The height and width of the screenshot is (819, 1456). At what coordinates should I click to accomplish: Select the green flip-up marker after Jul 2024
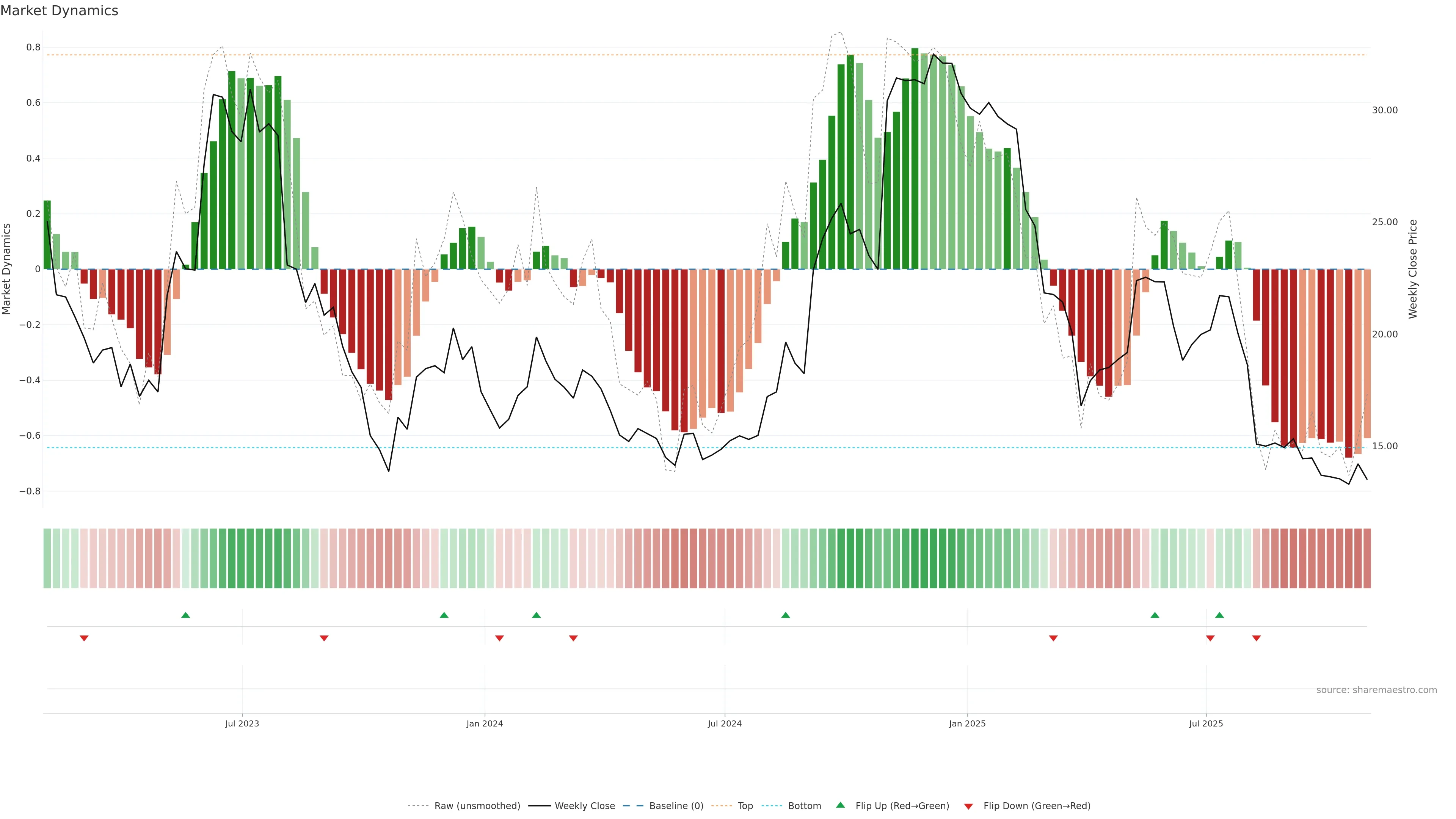786,615
